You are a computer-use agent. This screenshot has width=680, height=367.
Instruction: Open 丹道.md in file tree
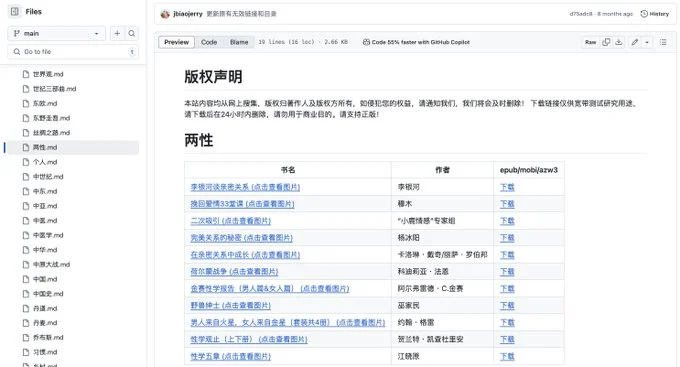pyautogui.click(x=45, y=308)
